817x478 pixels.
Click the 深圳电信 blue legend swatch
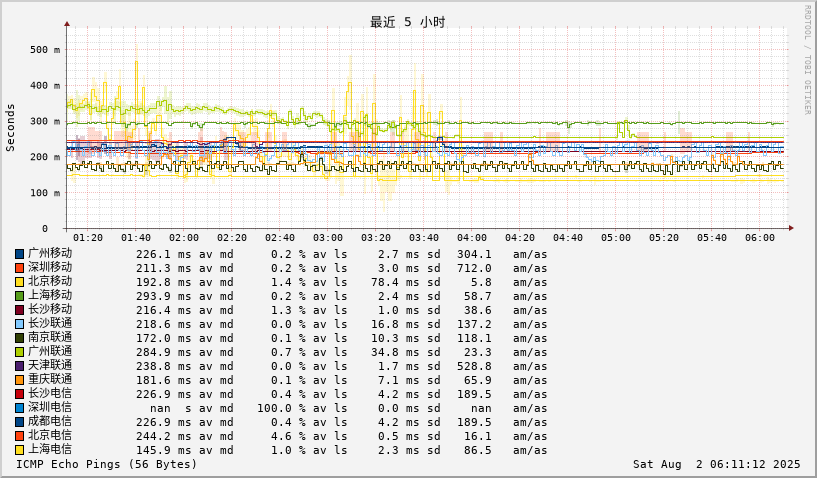(x=19, y=409)
